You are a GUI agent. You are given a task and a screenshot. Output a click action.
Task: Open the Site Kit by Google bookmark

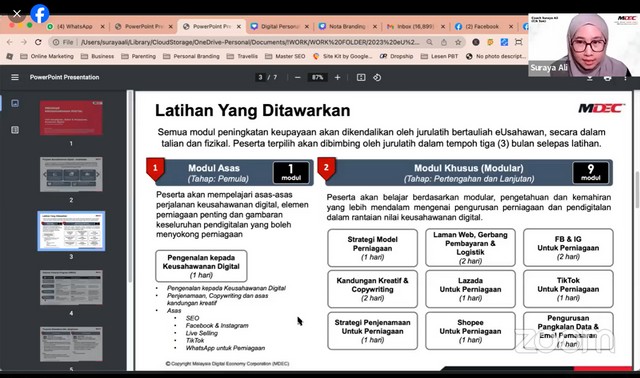(343, 56)
